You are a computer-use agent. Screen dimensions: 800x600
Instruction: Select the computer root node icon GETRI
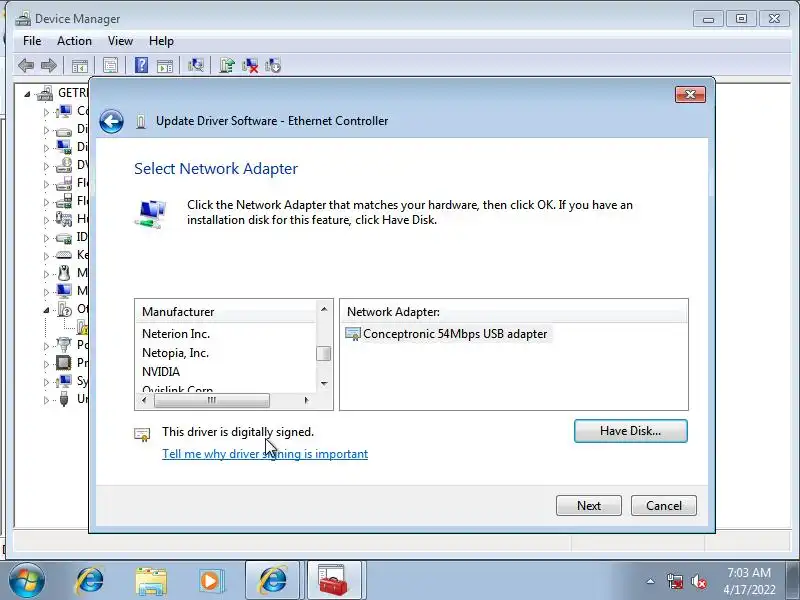(45, 93)
